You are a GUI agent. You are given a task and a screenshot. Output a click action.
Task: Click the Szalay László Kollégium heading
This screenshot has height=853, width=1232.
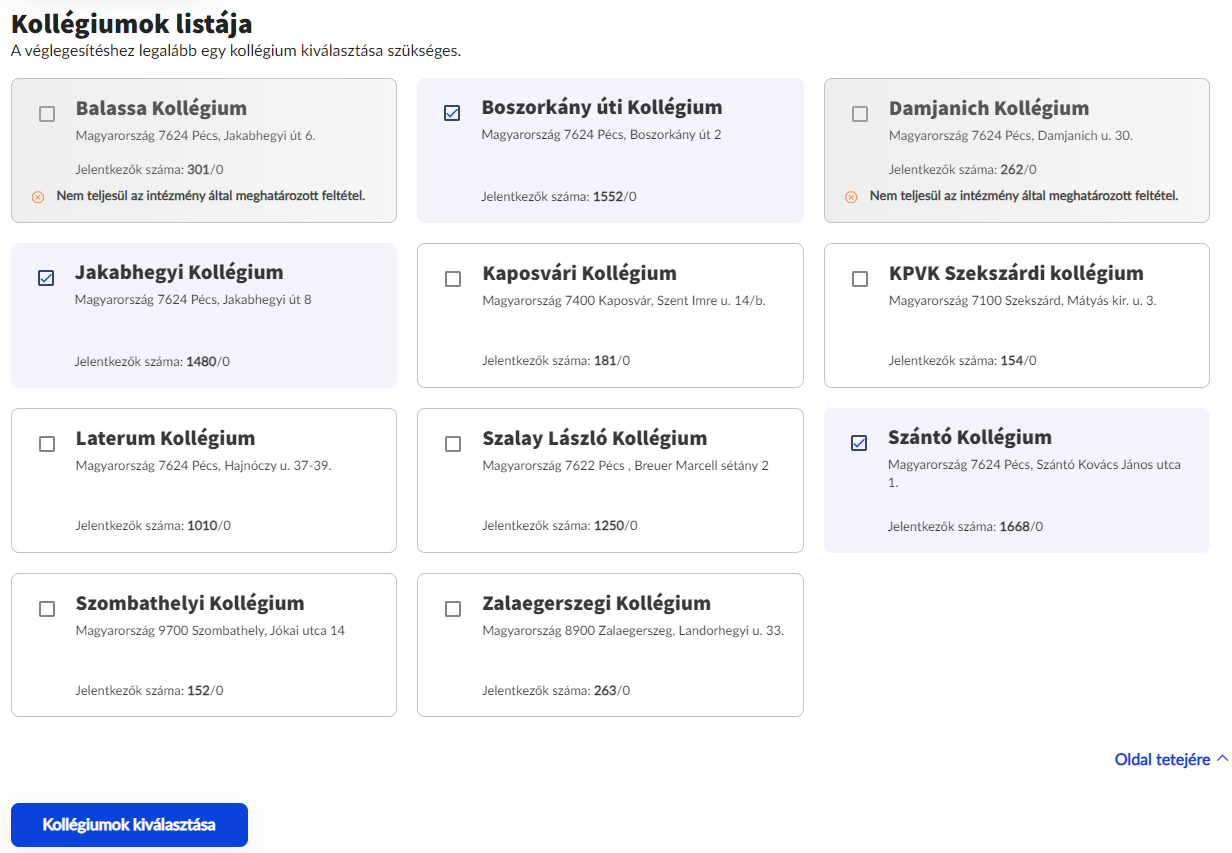(594, 438)
